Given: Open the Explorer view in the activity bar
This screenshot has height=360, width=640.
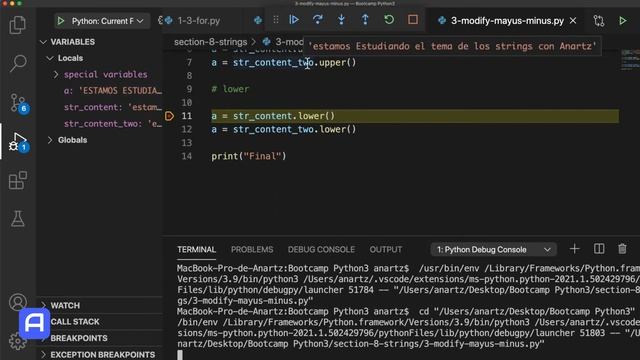Looking at the screenshot, I should coord(18,25).
